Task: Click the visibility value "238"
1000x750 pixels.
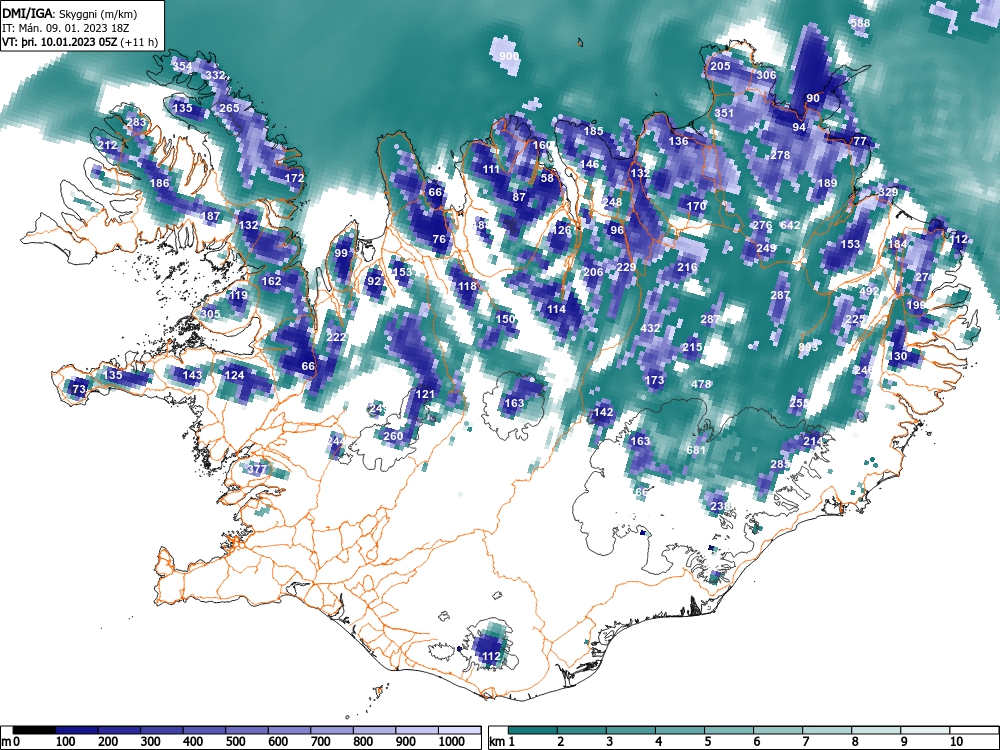Action: click(x=719, y=506)
